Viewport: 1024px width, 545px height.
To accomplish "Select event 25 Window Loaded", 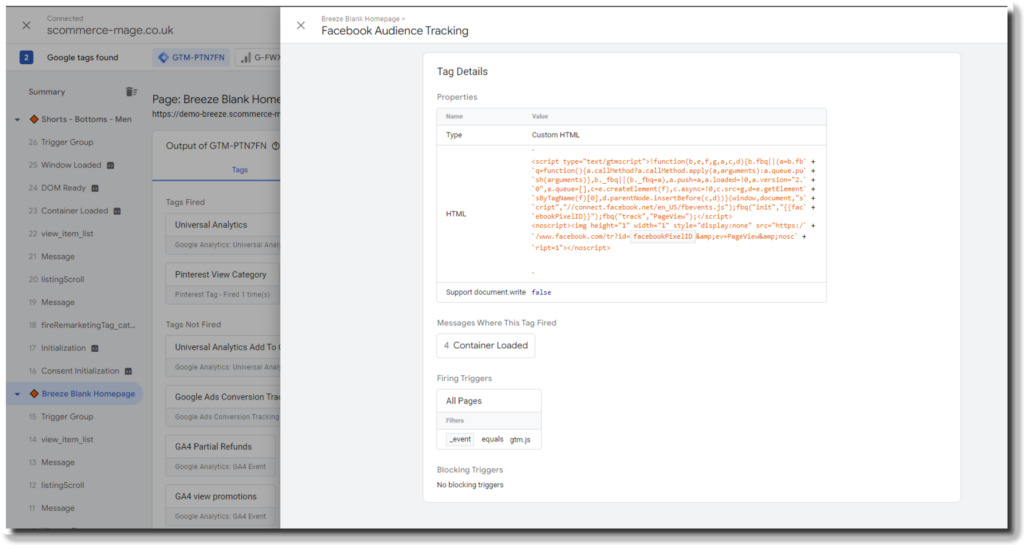I will pos(65,165).
